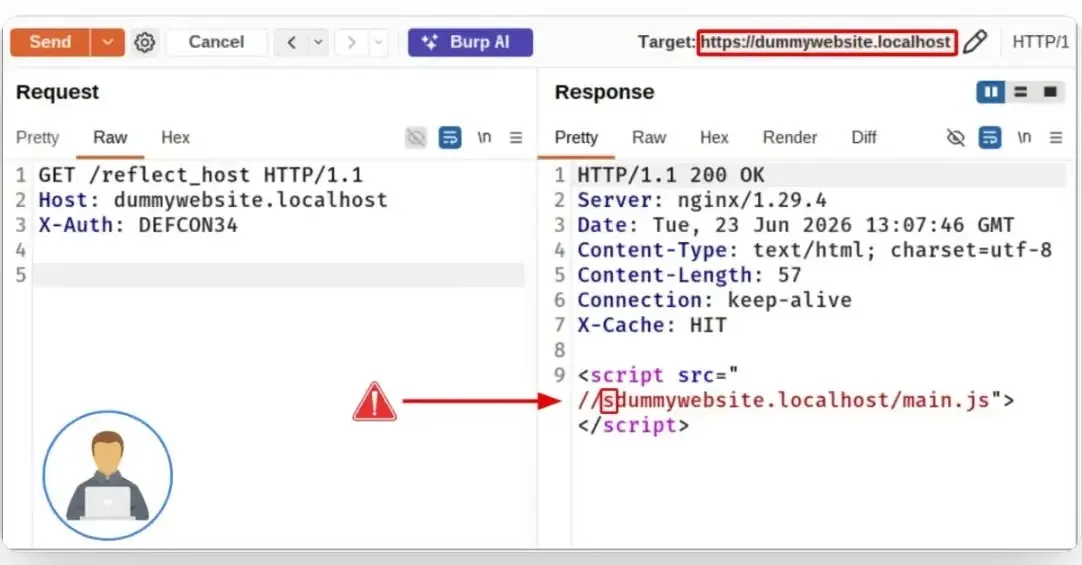
Task: Click the orange Send button
Action: tap(50, 42)
